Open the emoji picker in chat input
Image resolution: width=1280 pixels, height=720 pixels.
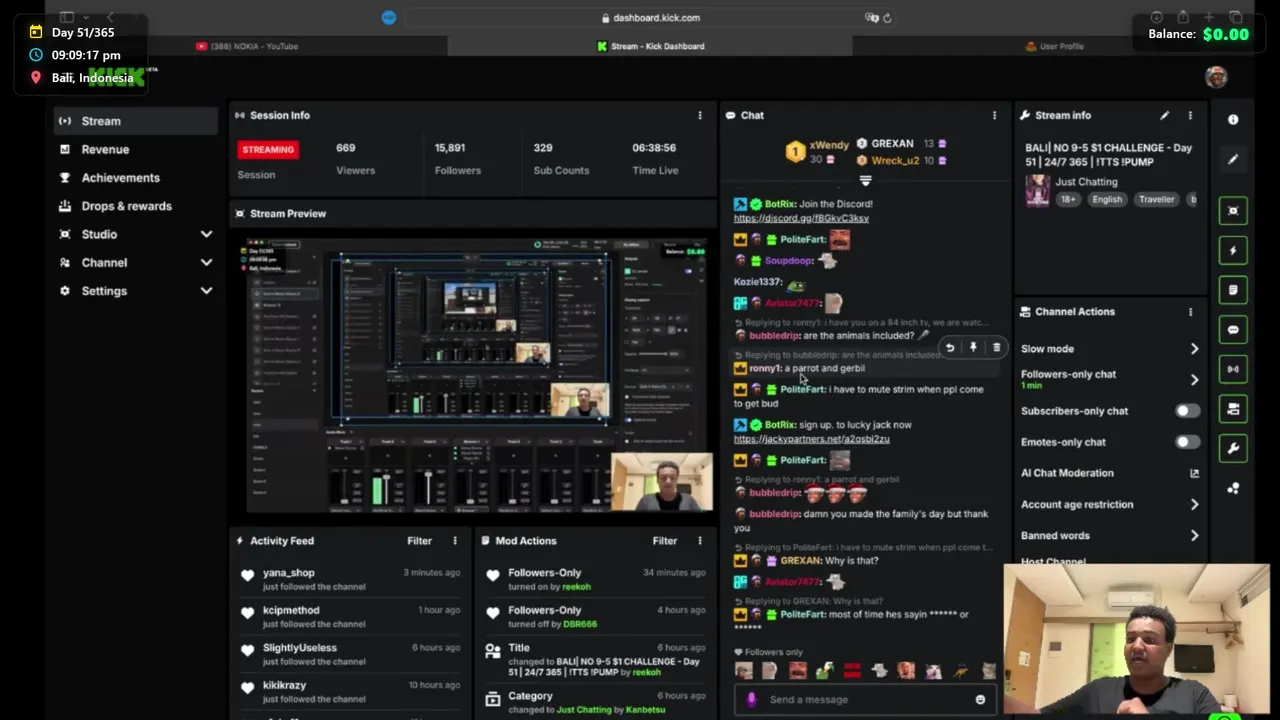click(x=980, y=700)
